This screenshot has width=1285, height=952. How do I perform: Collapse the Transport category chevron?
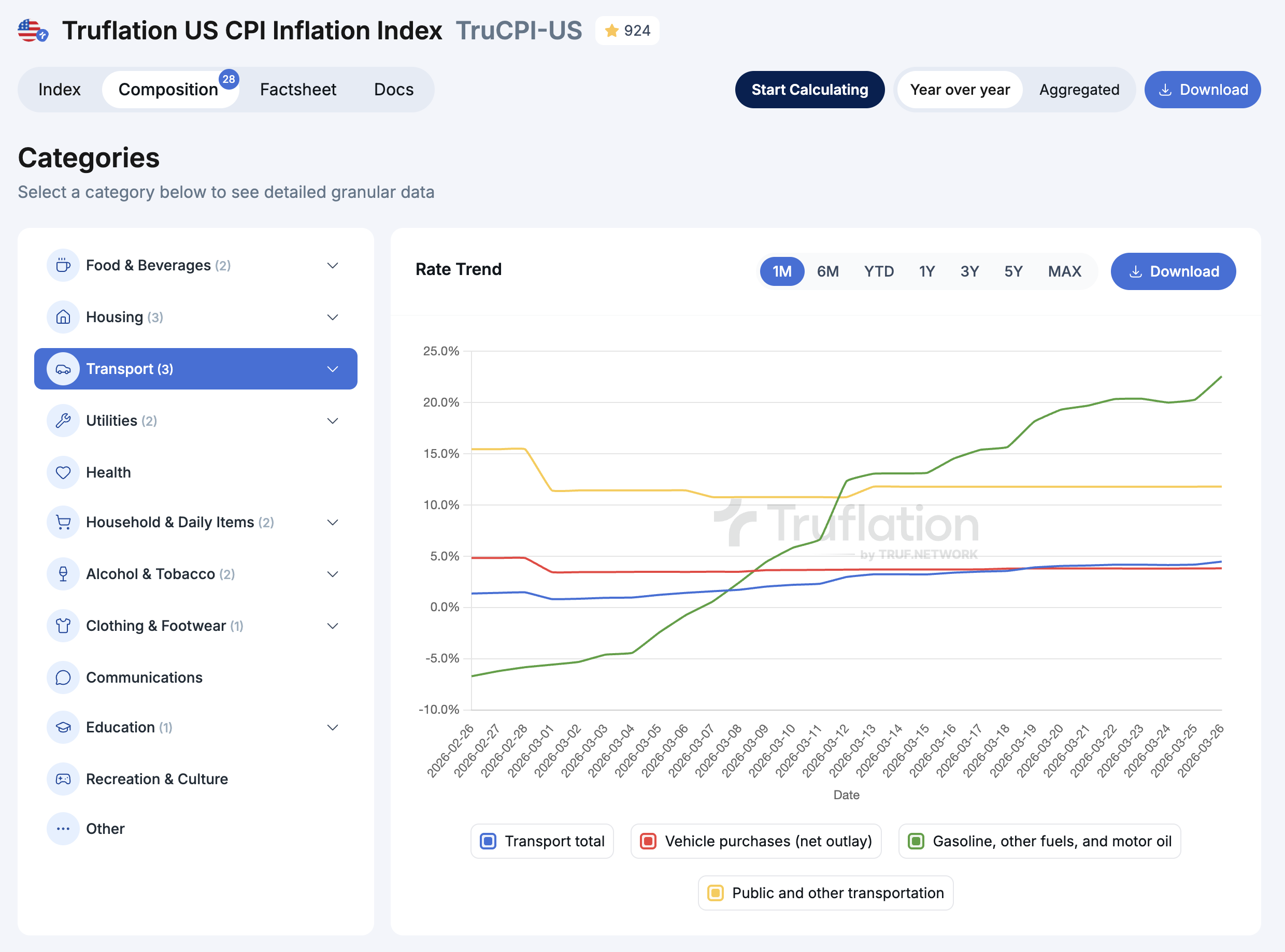point(333,369)
